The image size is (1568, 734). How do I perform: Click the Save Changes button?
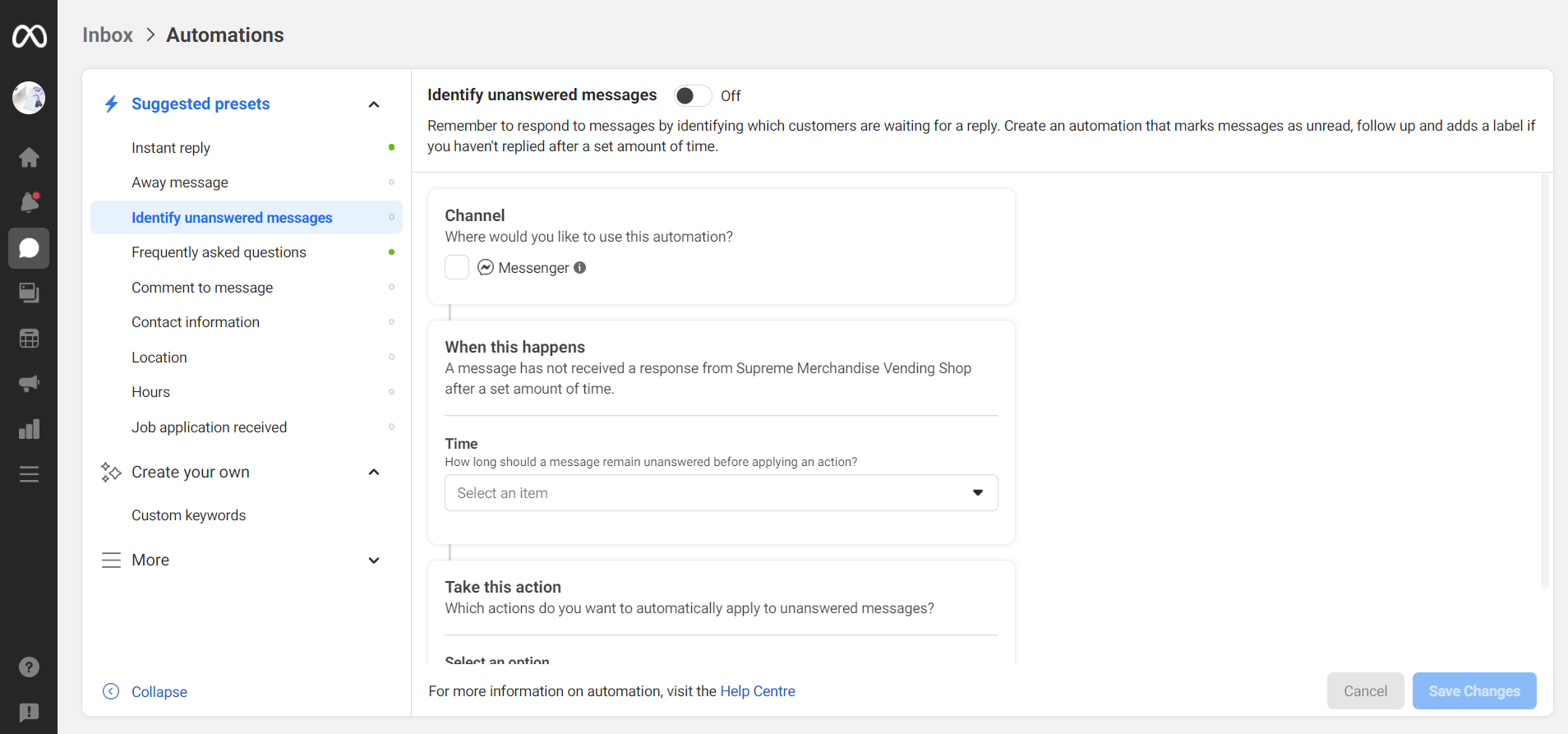click(x=1474, y=690)
